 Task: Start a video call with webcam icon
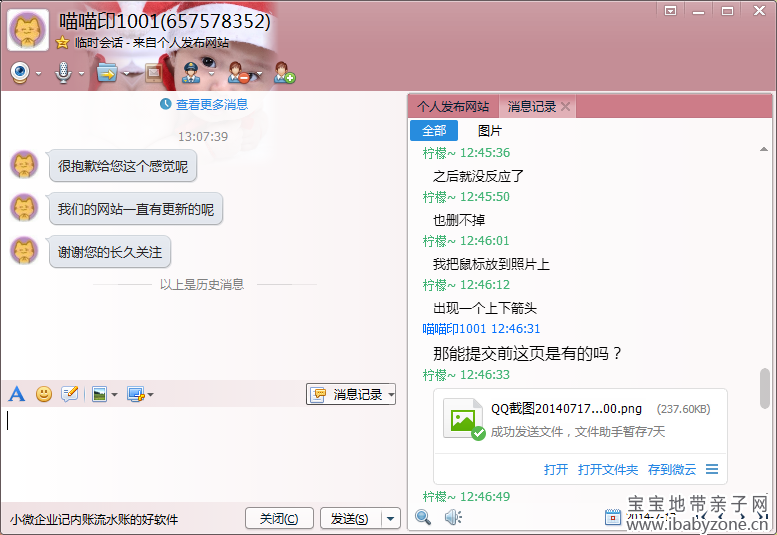pos(19,72)
